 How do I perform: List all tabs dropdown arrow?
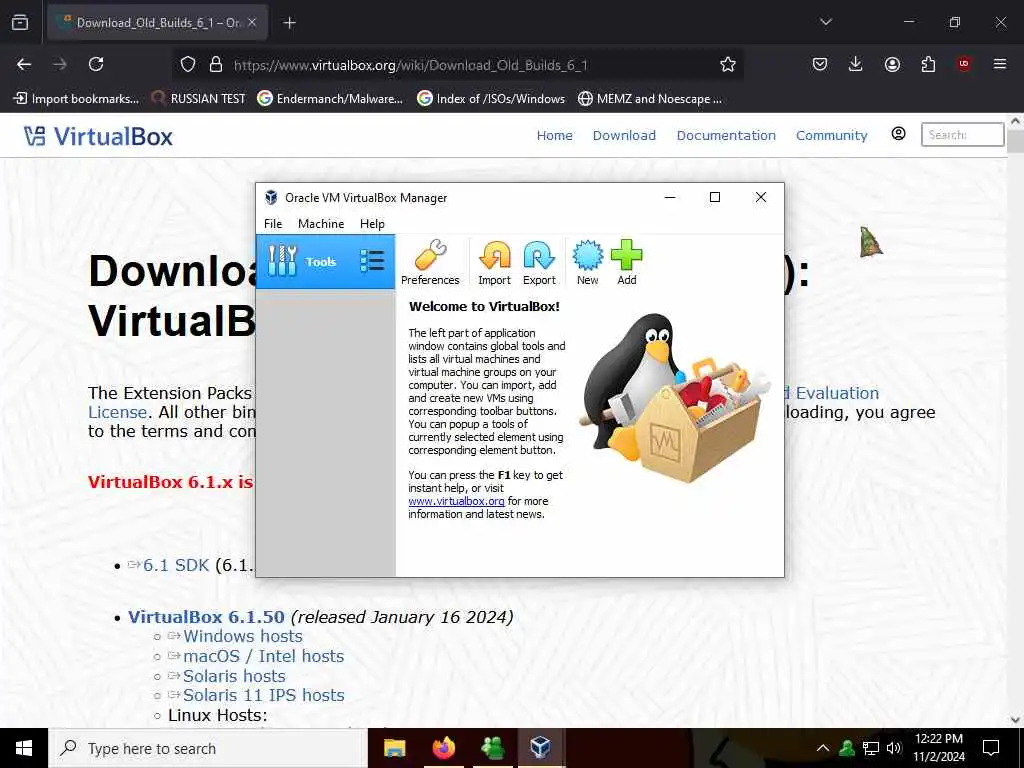click(825, 22)
